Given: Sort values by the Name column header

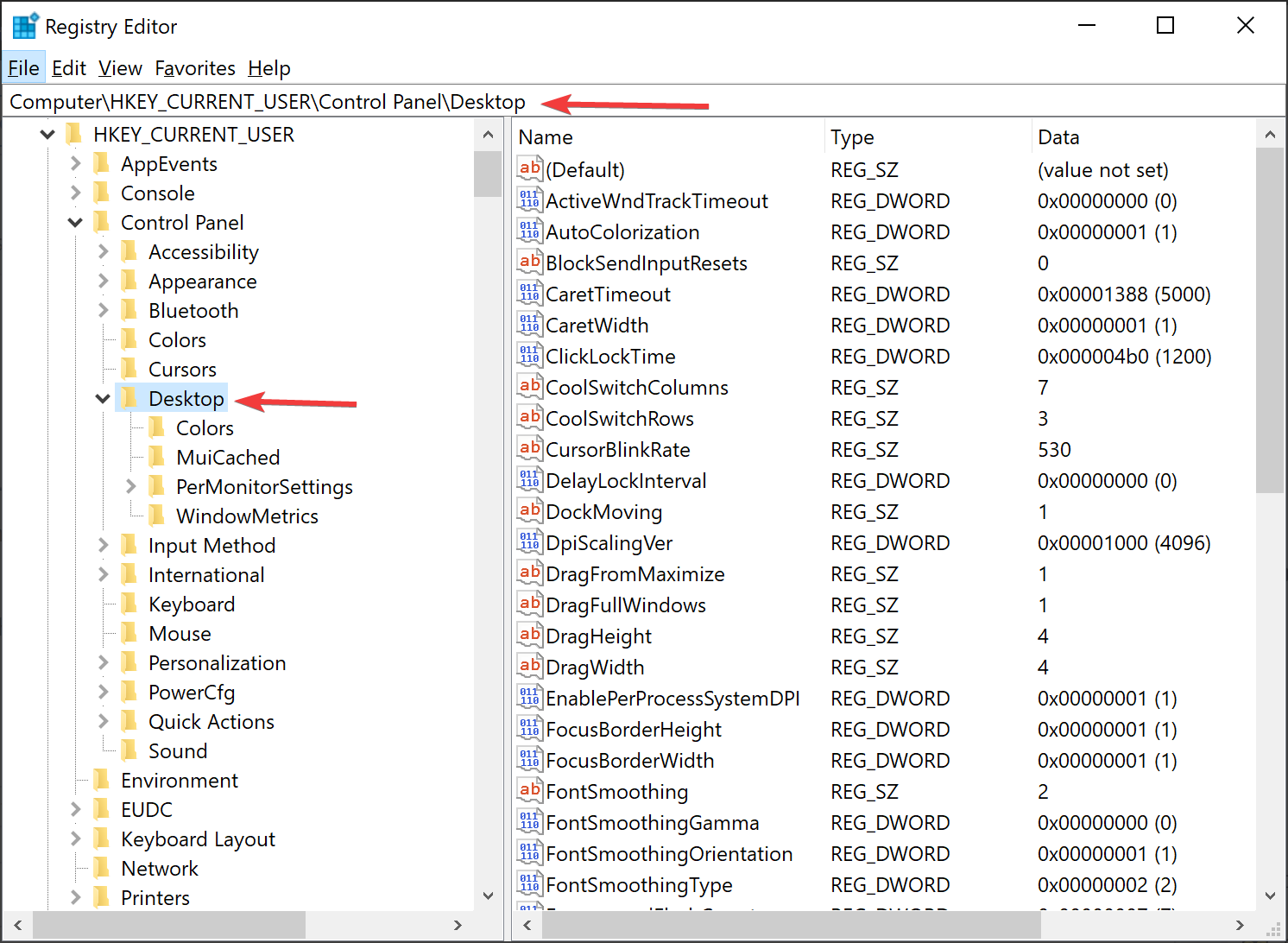Looking at the screenshot, I should point(668,137).
